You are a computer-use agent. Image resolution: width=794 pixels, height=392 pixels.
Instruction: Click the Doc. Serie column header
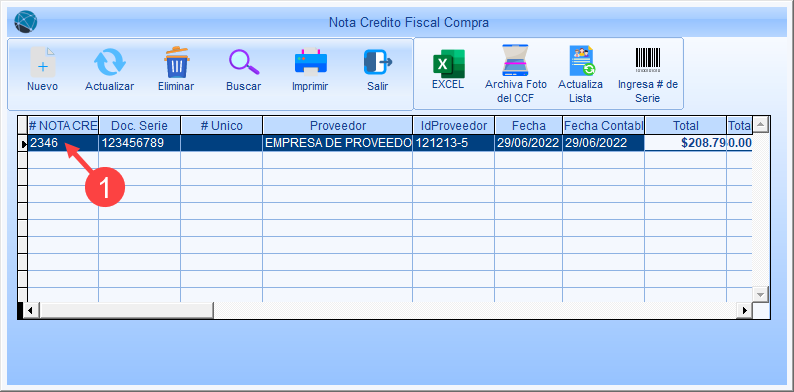[139, 125]
